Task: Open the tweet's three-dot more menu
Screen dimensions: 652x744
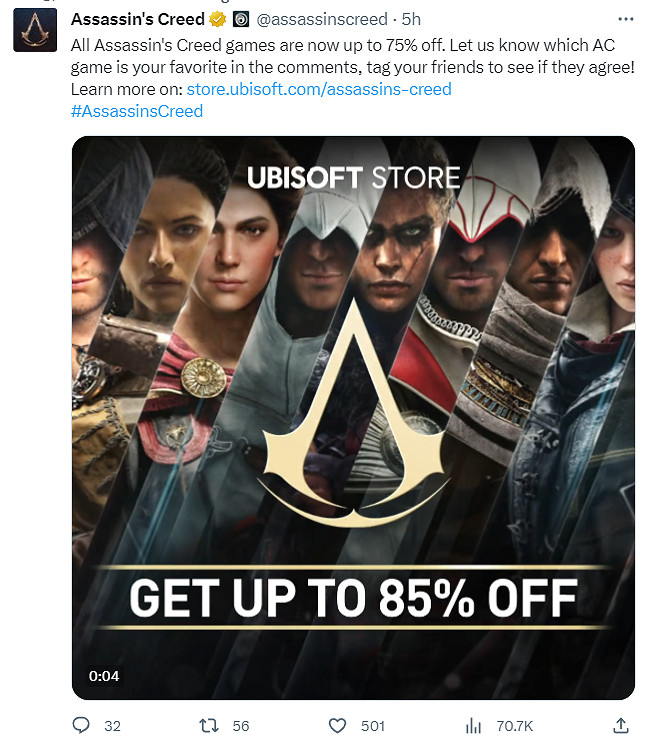Action: [625, 19]
